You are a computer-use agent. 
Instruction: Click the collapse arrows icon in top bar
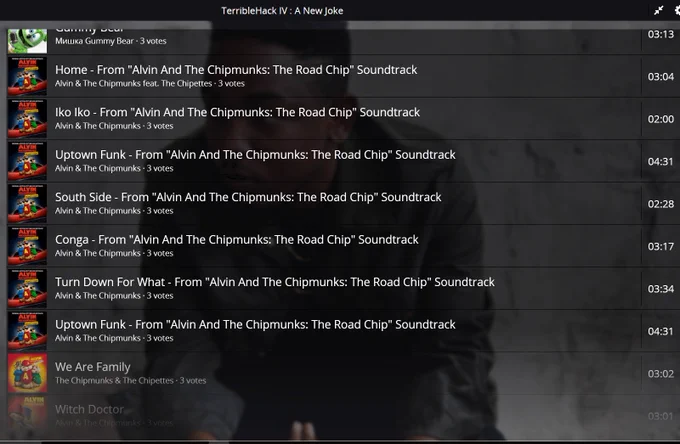[x=658, y=10]
